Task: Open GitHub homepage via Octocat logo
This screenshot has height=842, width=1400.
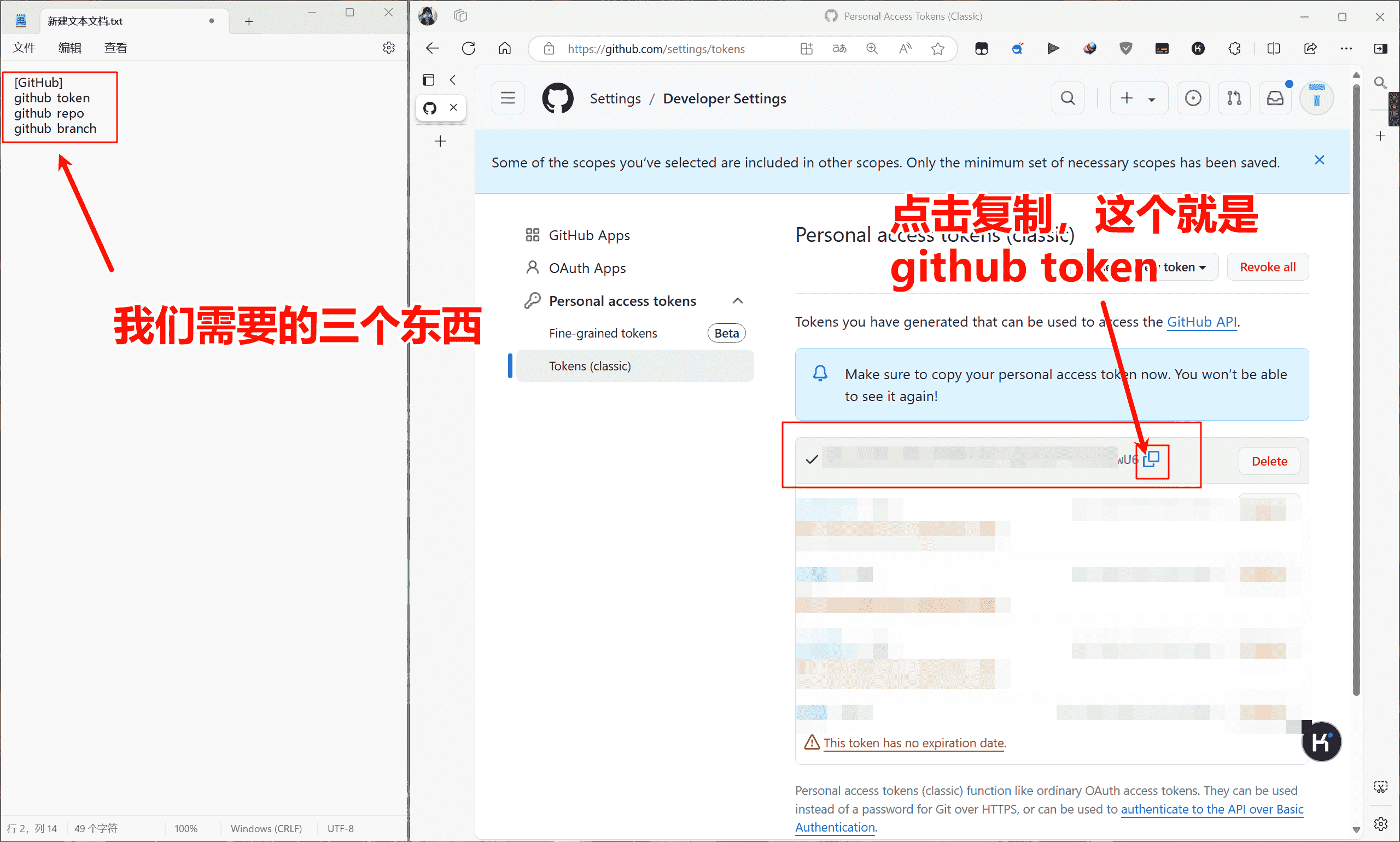Action: 557,98
